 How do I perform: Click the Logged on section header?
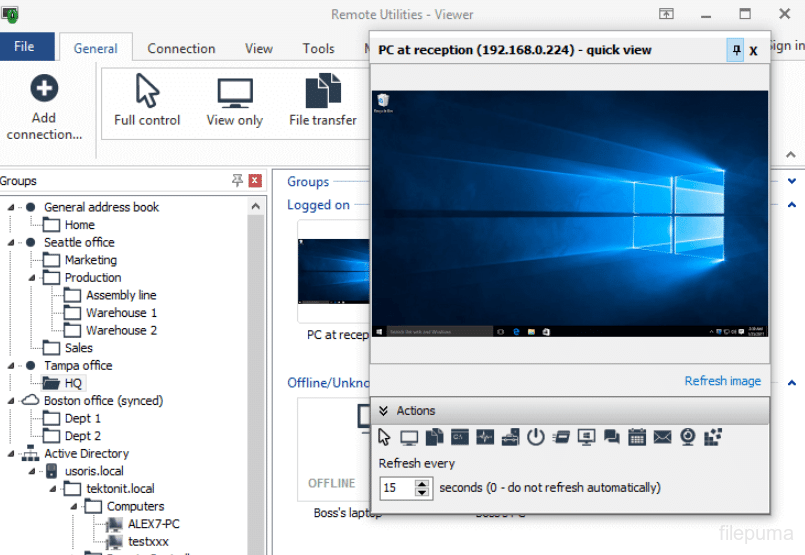point(318,205)
